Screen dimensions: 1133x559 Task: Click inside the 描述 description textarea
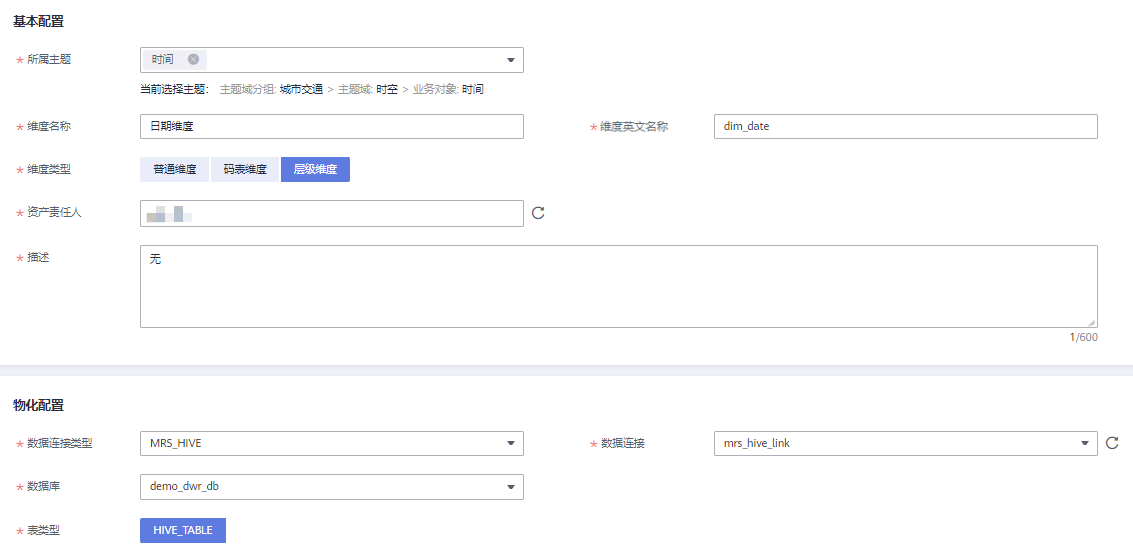coord(618,286)
